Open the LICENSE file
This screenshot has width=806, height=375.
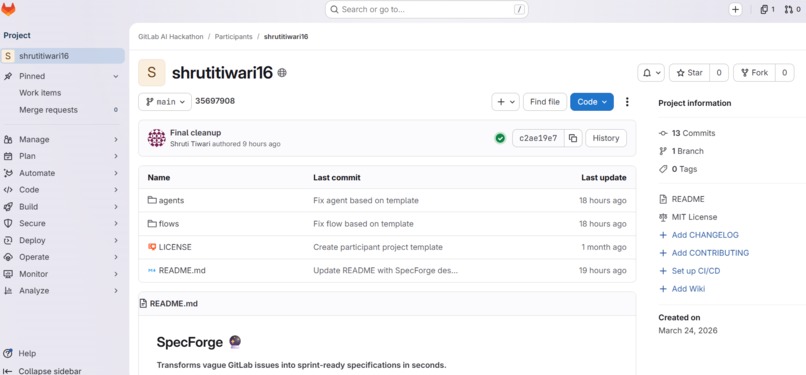coord(175,247)
